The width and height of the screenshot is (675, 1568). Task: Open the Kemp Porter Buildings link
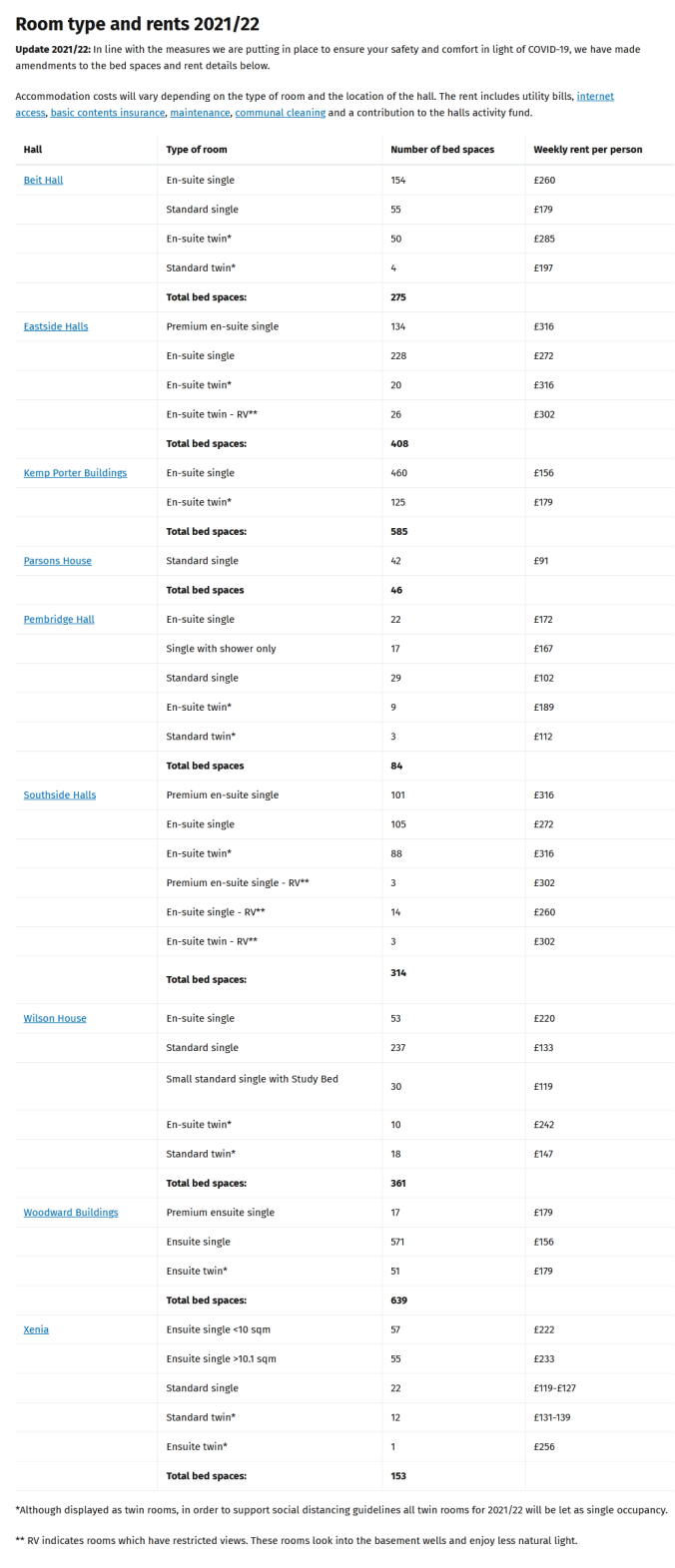point(75,473)
